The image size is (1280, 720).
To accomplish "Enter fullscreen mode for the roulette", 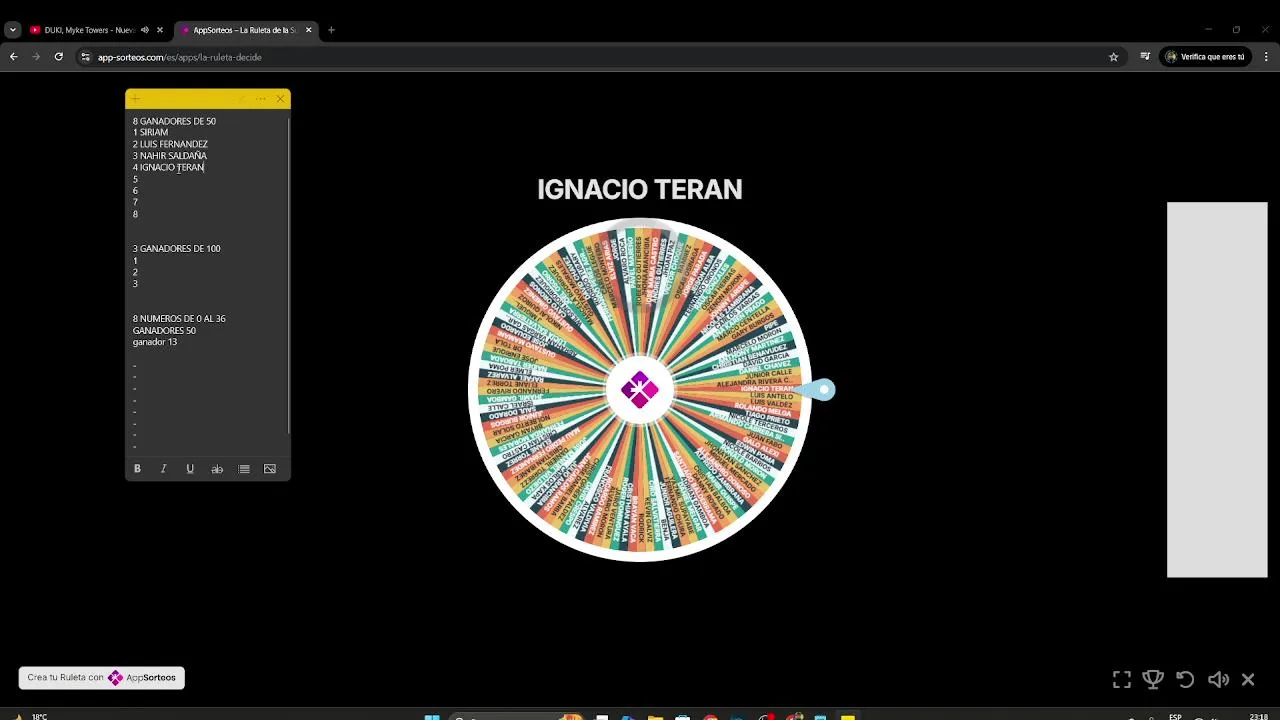I will click(1122, 680).
